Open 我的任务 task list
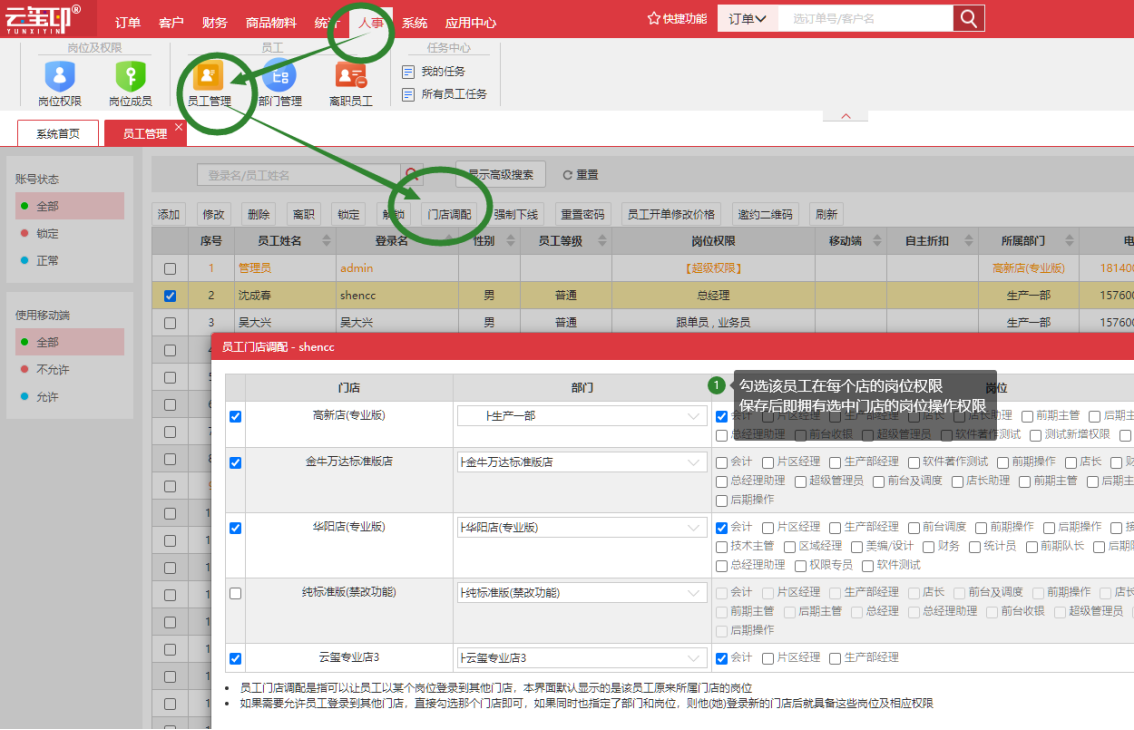The height and width of the screenshot is (730, 1134). 434,72
